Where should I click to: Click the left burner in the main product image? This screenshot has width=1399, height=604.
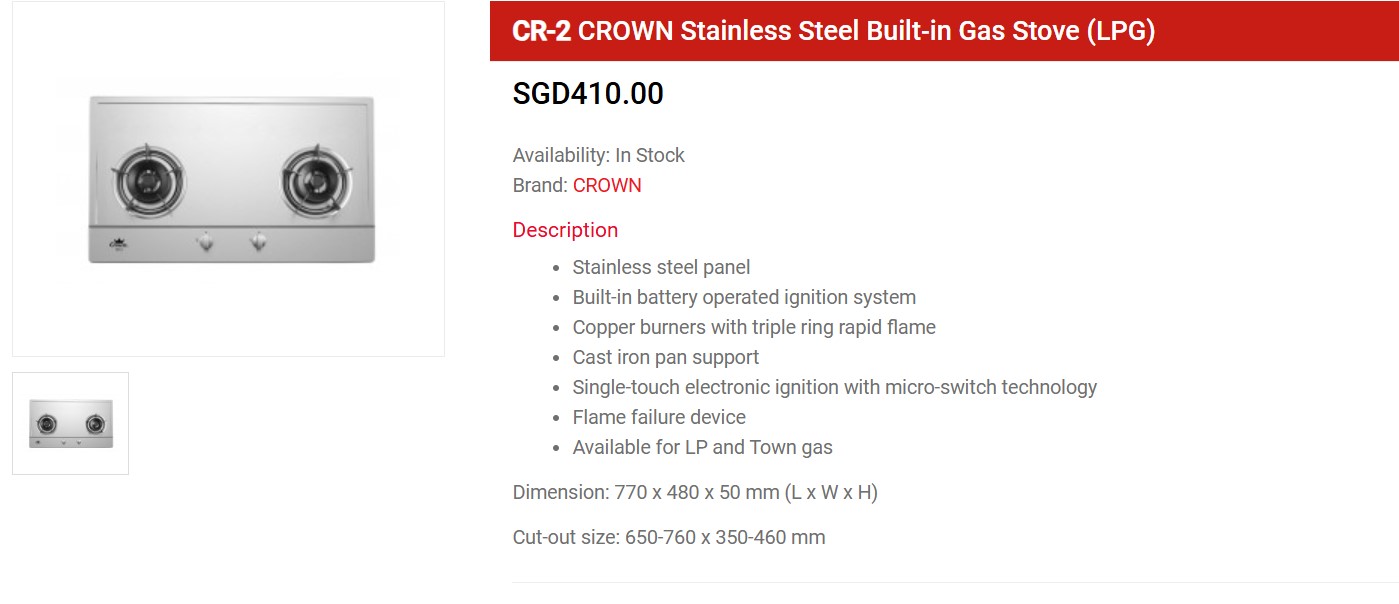[x=149, y=182]
